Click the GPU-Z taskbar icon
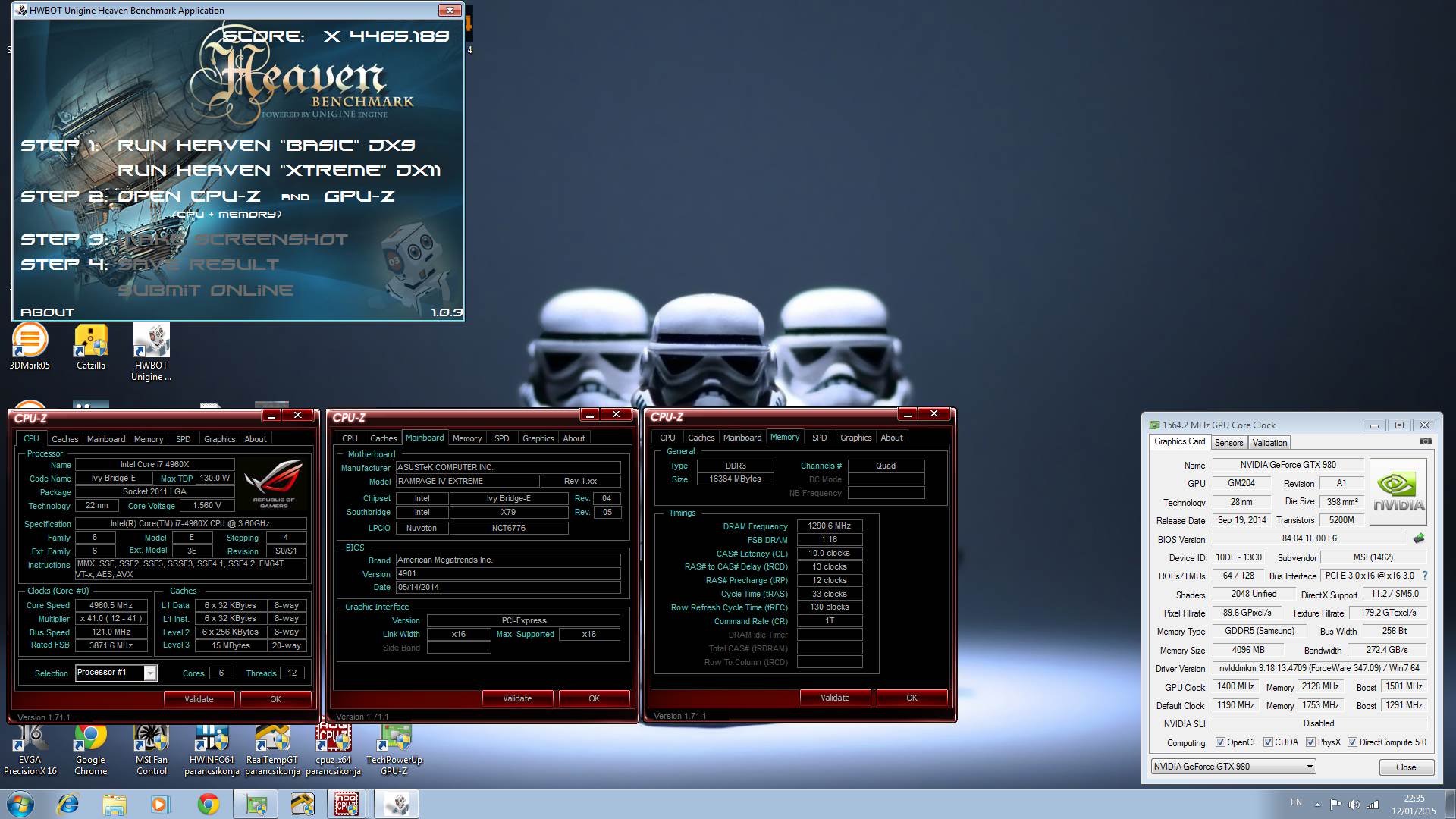This screenshot has height=819, width=1456. click(256, 804)
